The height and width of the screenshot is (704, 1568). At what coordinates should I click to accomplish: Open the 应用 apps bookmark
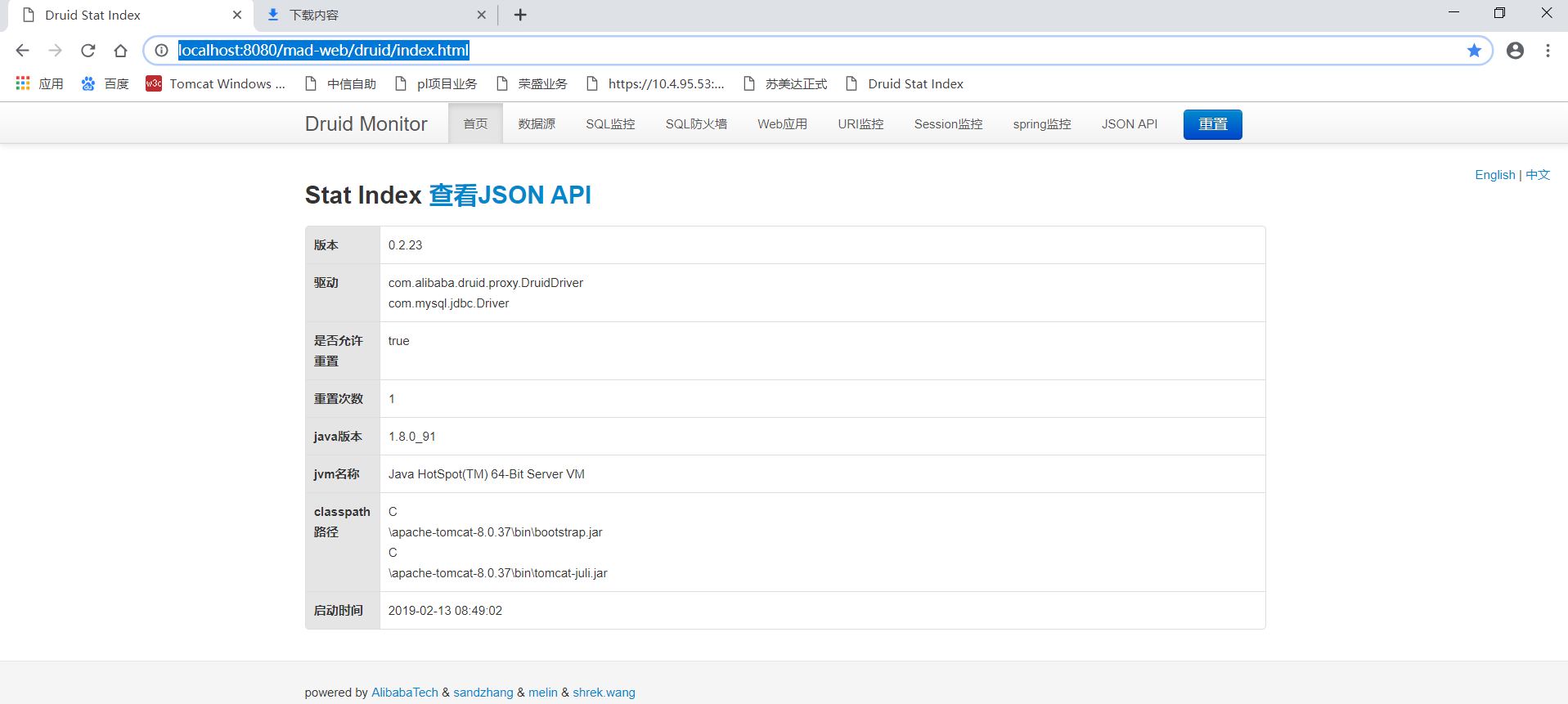(x=39, y=83)
